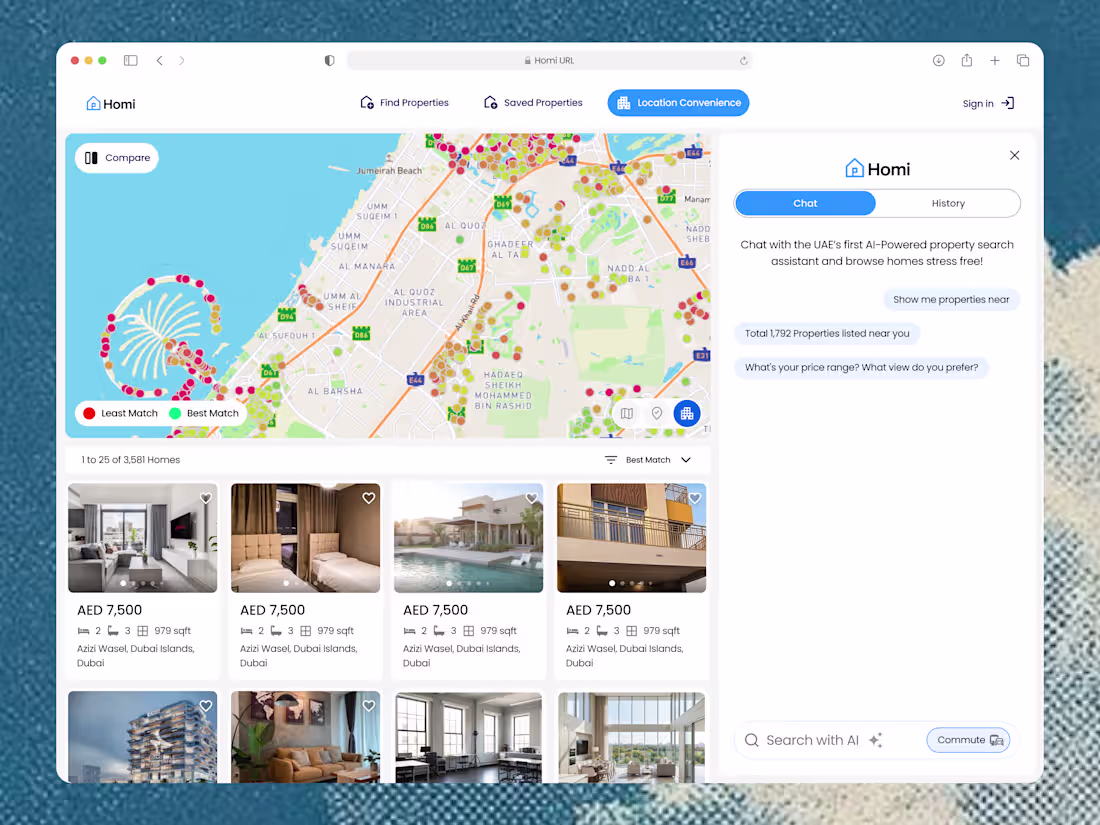Go forward with browser forward arrow

coord(182,60)
